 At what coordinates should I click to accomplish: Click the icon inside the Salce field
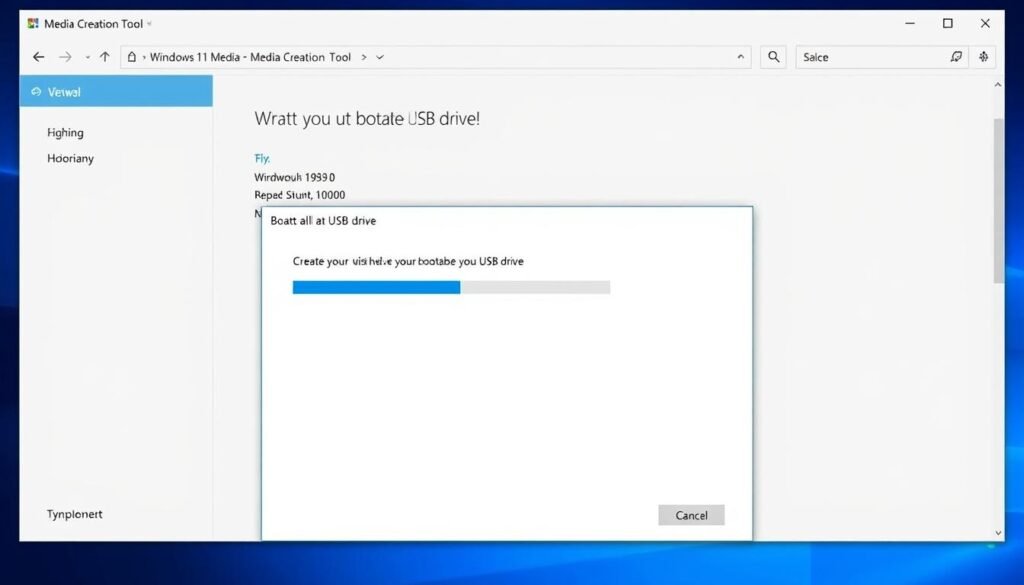pyautogui.click(x=956, y=57)
